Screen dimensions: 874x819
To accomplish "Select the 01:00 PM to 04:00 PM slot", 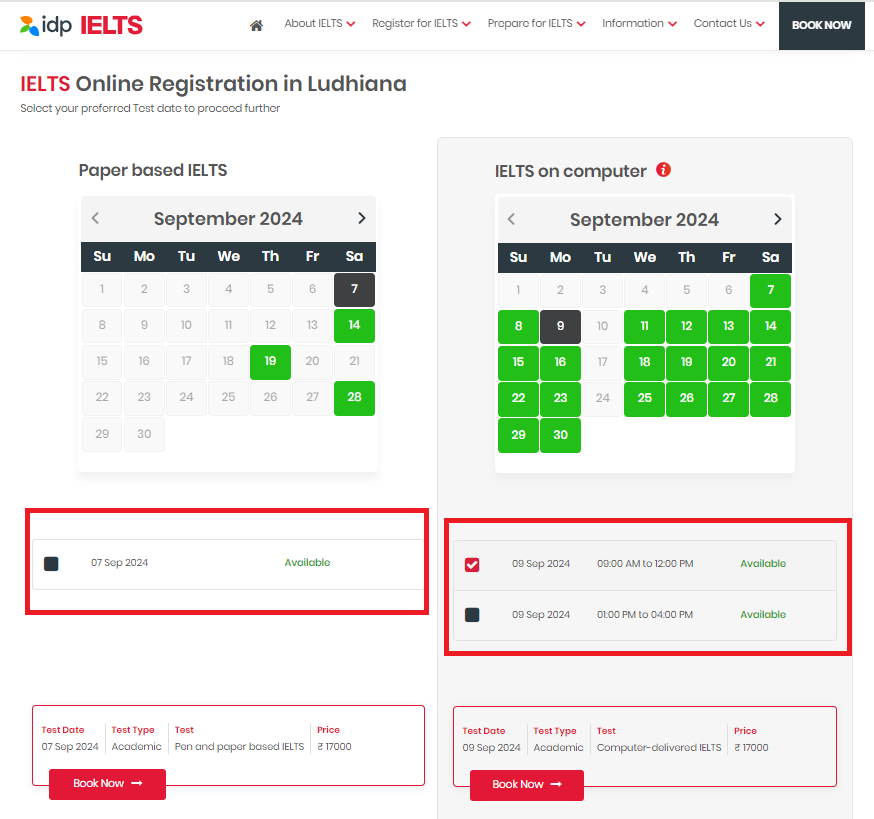I will [471, 614].
